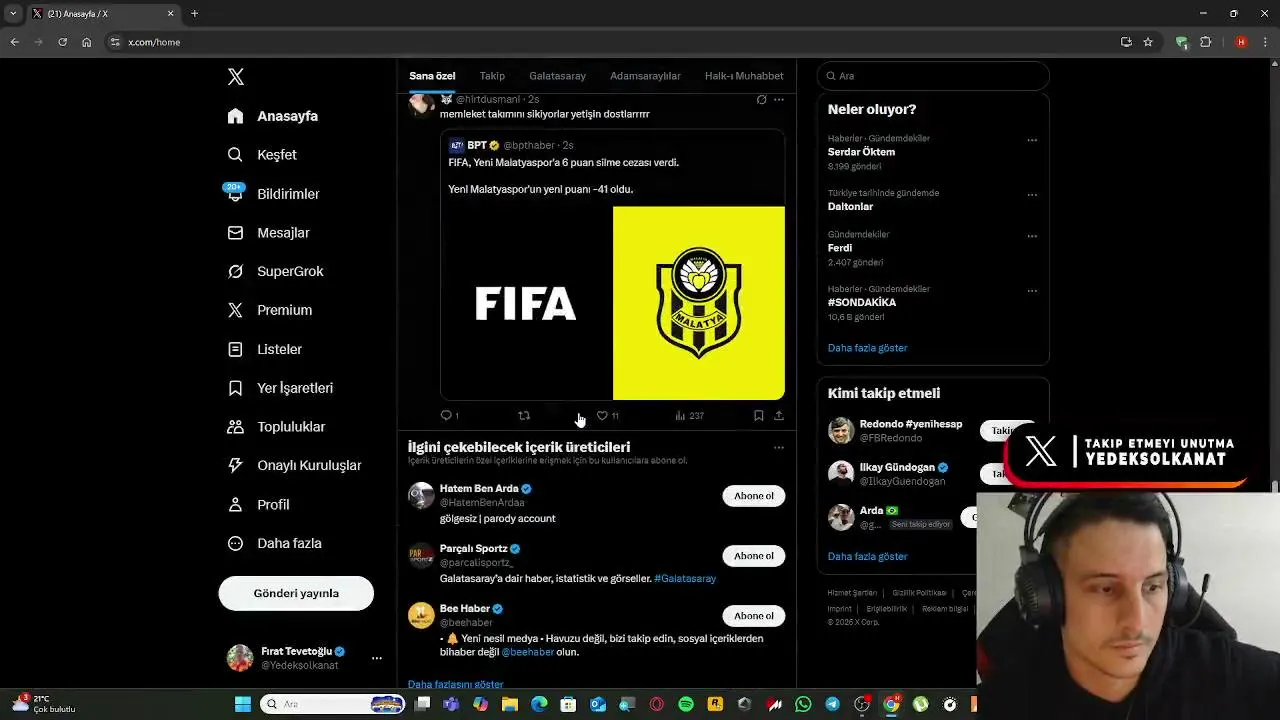Open the weather widget showing 21°C
The height and width of the screenshot is (720, 1280).
coord(43,704)
